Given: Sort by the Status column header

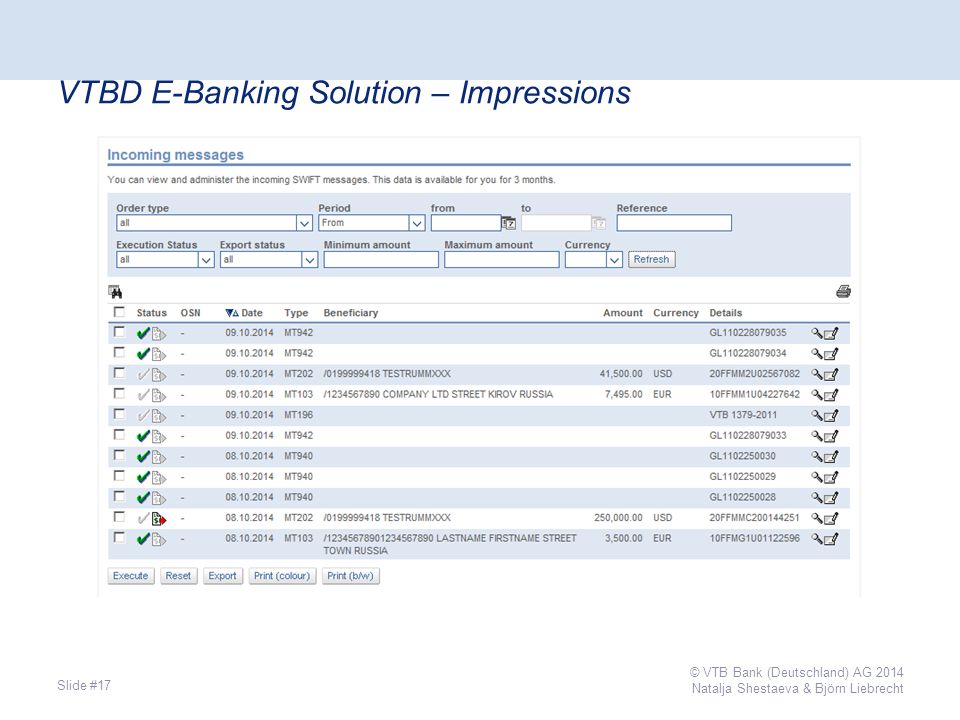Looking at the screenshot, I should coord(151,313).
